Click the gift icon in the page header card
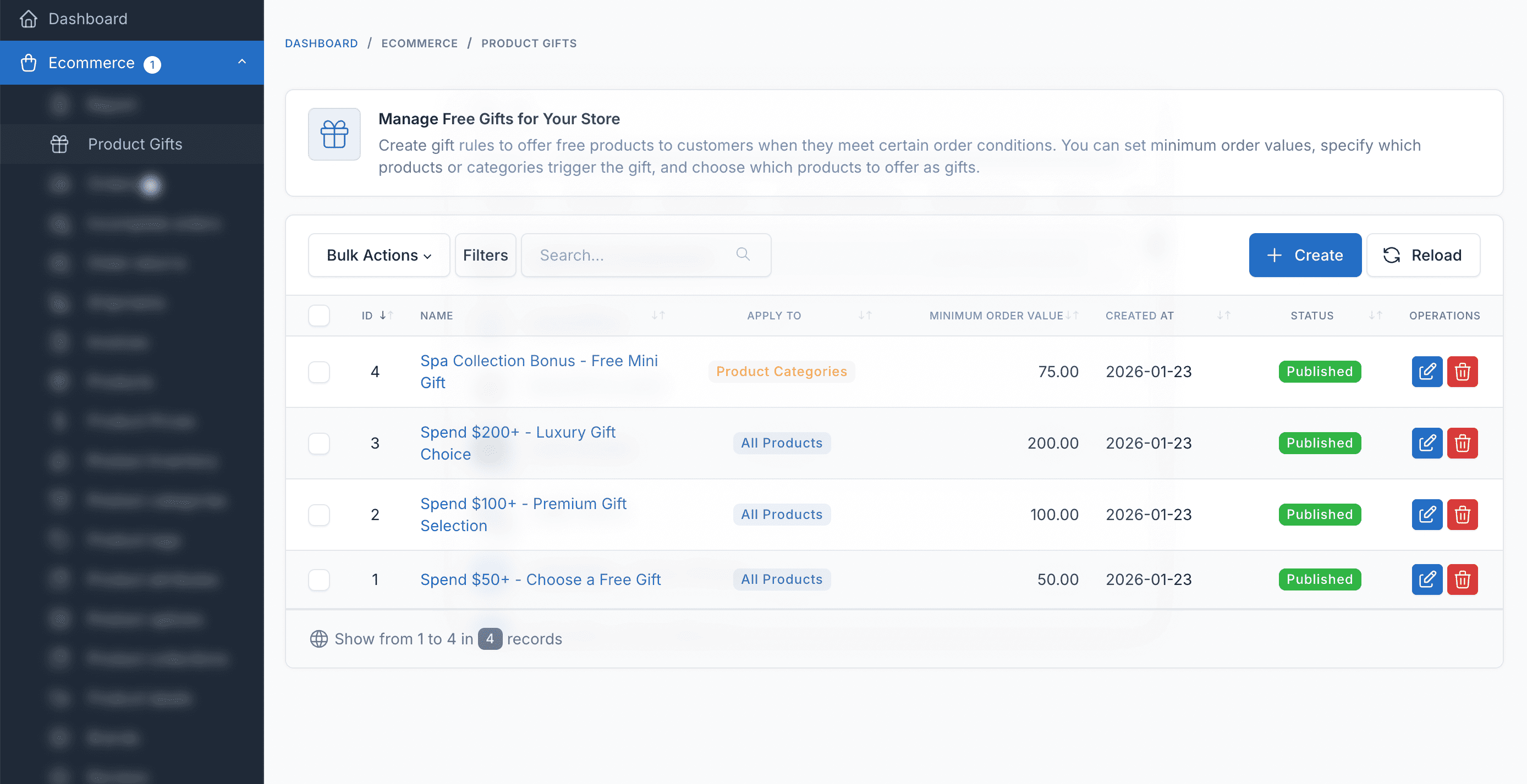The height and width of the screenshot is (784, 1527). [334, 134]
